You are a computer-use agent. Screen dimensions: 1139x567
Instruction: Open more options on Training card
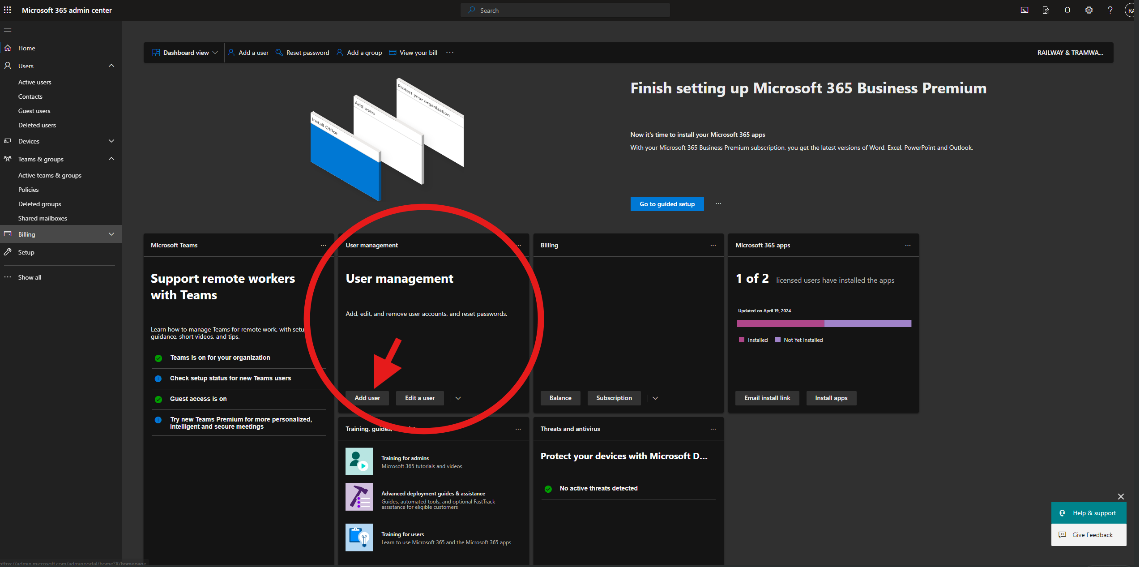tap(518, 429)
